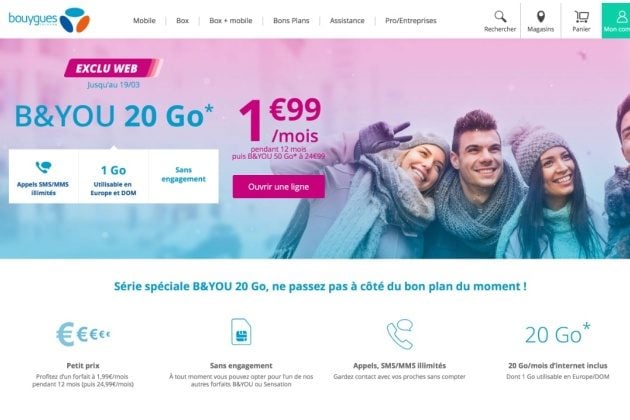
Task: Click the B&YOU 20 Go banner title
Action: [114, 116]
